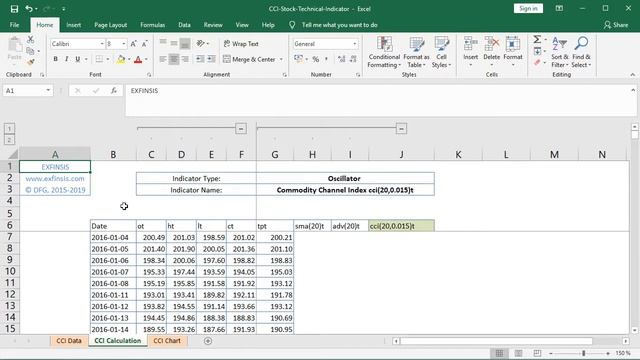Add a new sheet with plus icon
Viewport: 640px width, 360px height.
[x=208, y=341]
